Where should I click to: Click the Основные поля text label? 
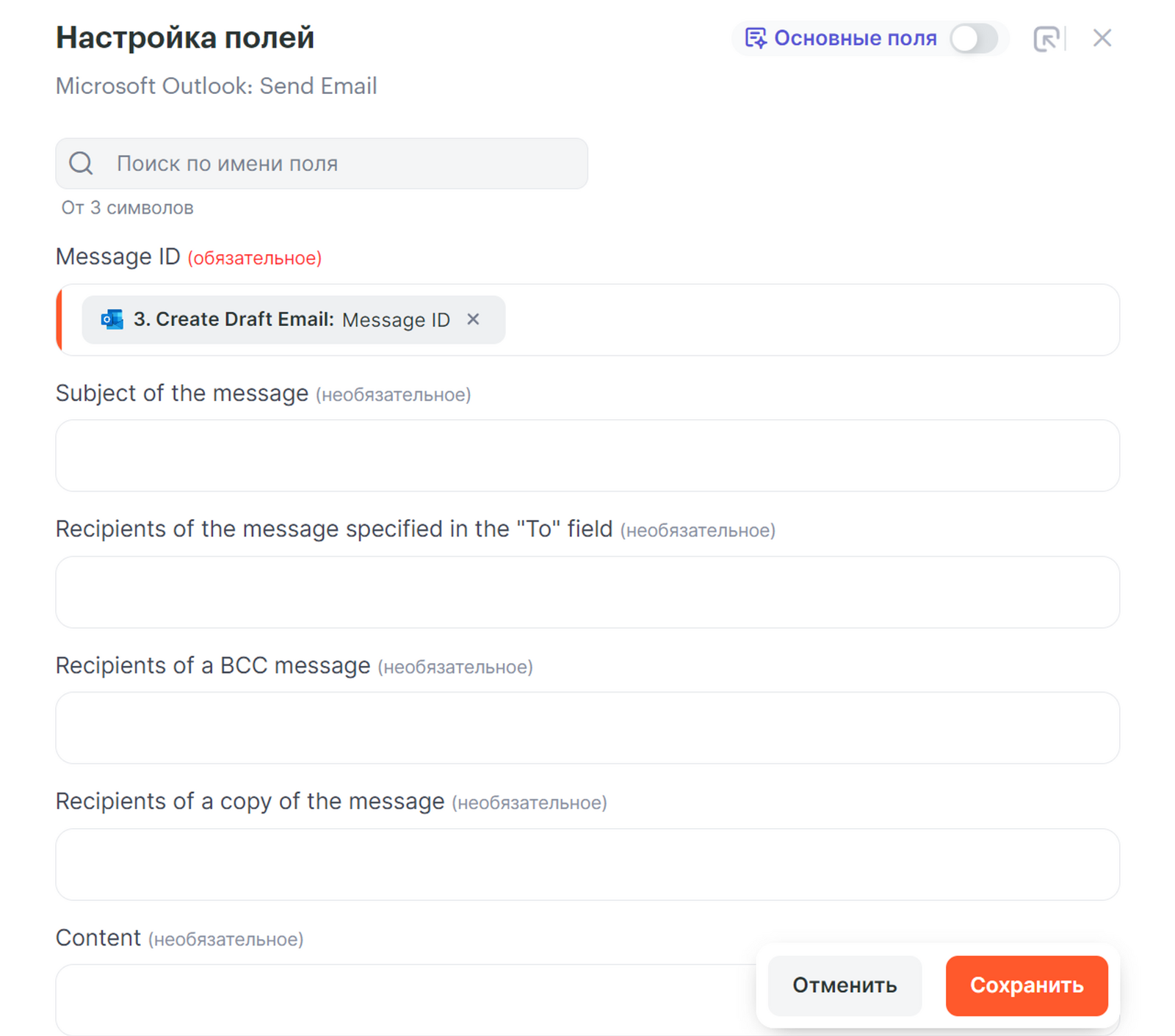coord(856,38)
